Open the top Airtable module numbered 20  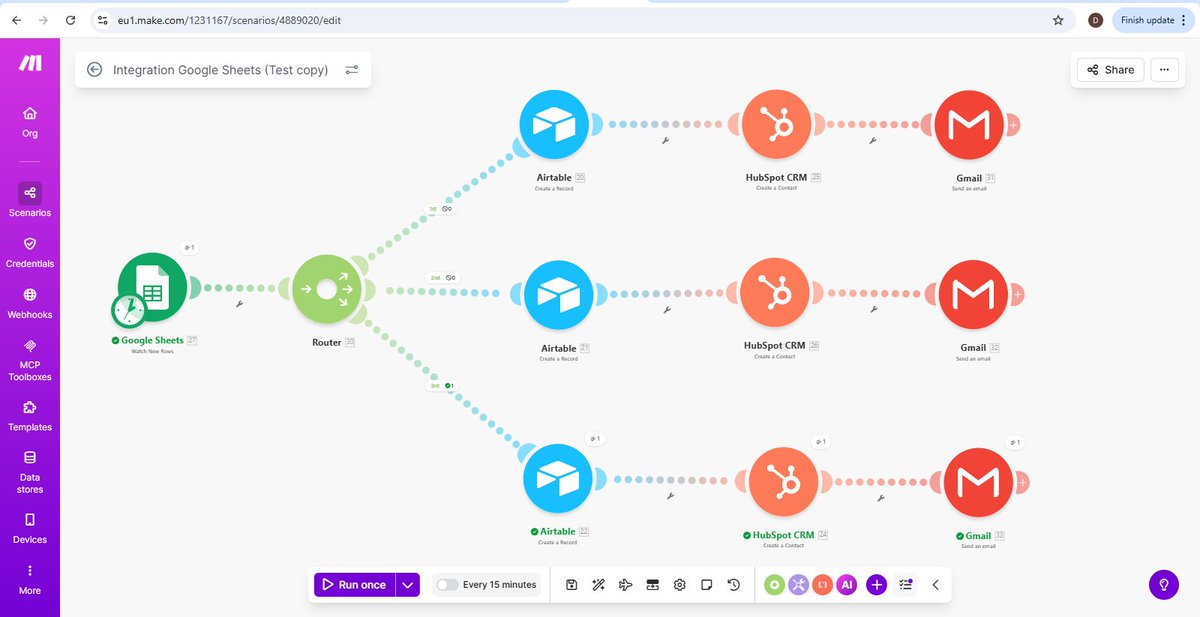[x=554, y=124]
